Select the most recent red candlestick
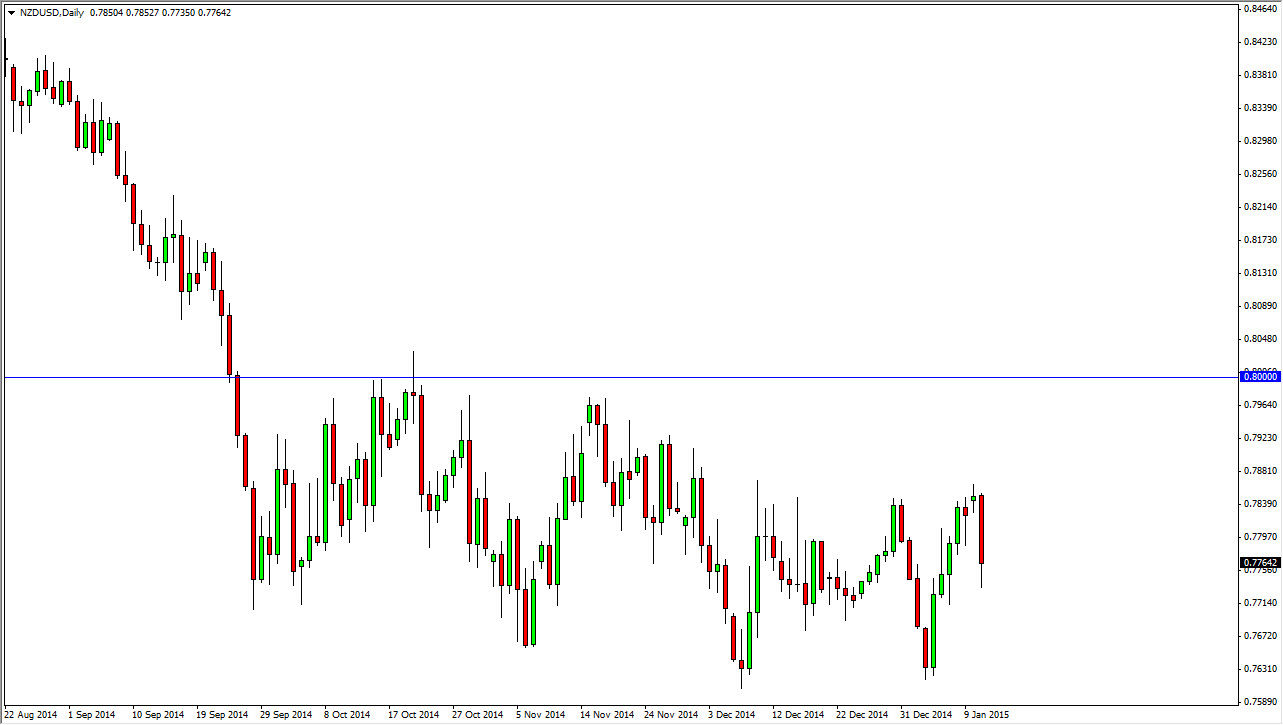Image resolution: width=1283 pixels, height=725 pixels. coord(982,530)
